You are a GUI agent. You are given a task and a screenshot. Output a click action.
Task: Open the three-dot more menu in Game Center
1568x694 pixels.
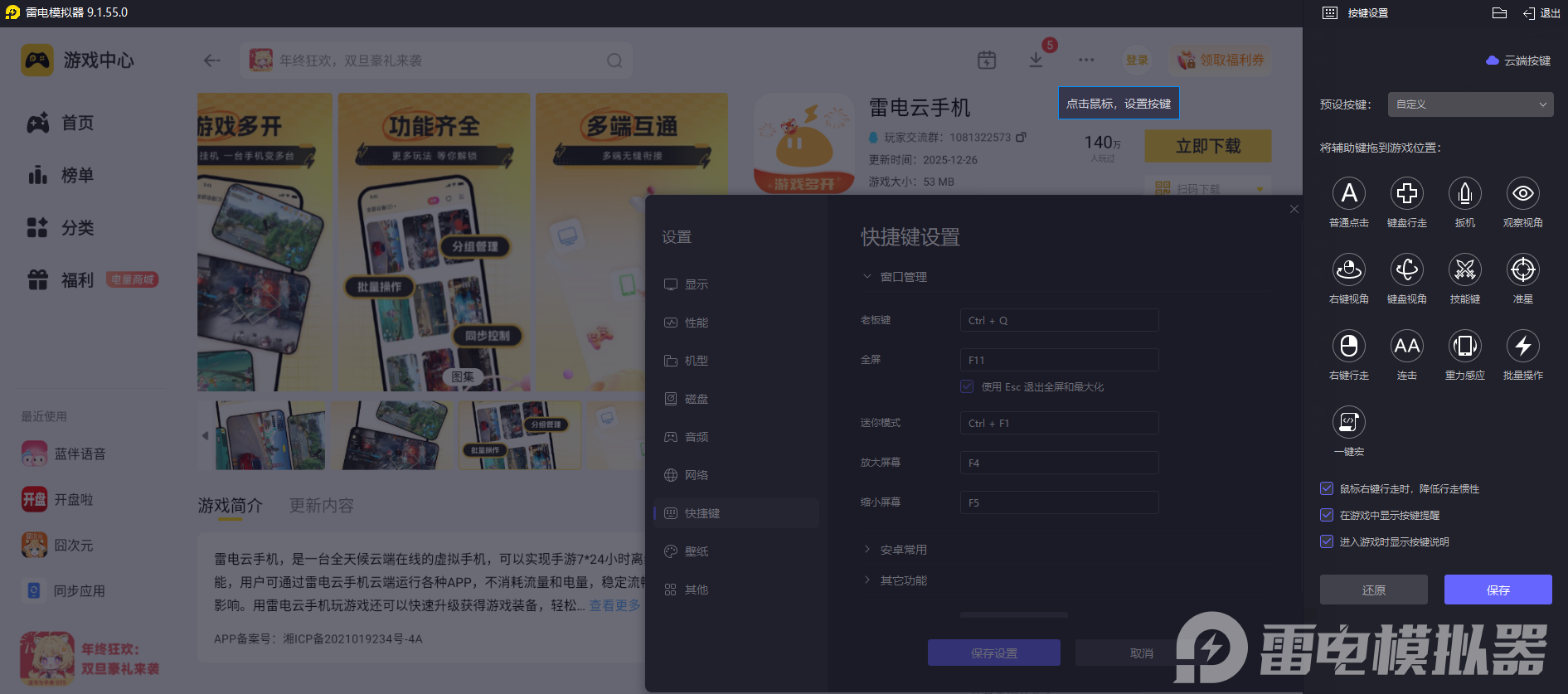(1086, 60)
